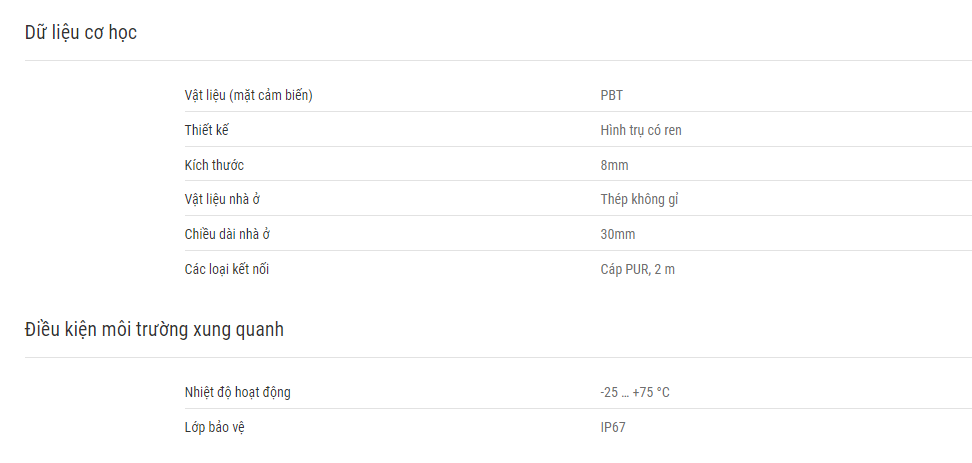Image resolution: width=972 pixels, height=463 pixels.
Task: Click the "Điều kiện môi trường xung quanh" heading
Action: click(154, 329)
